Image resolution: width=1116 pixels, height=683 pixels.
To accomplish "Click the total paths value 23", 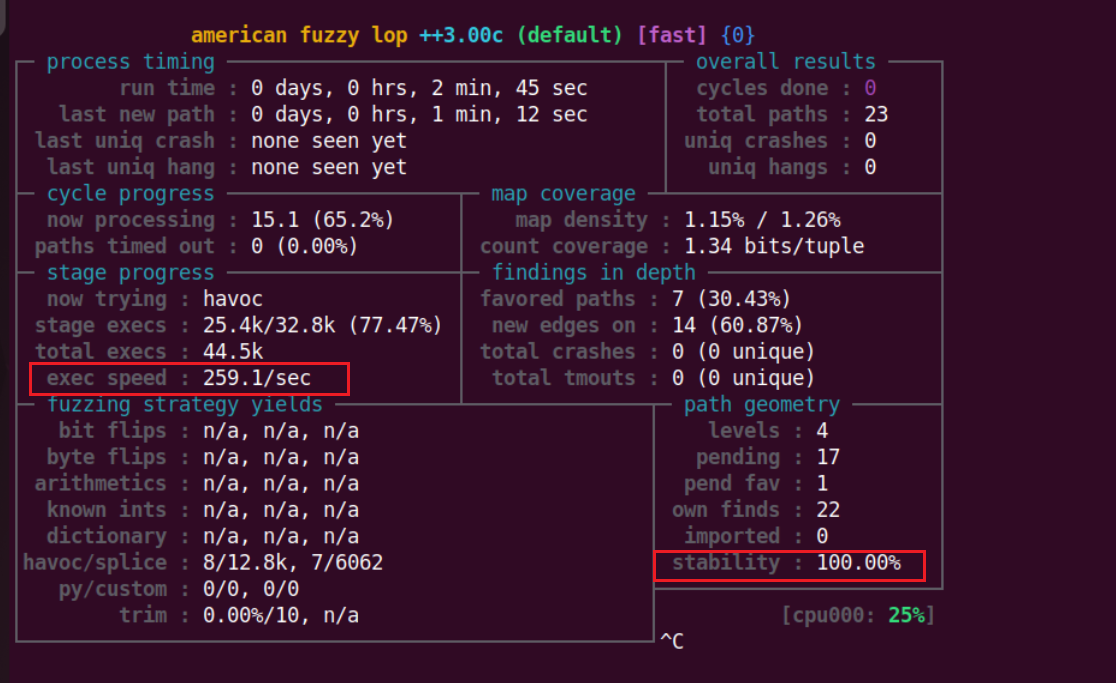I will pyautogui.click(x=876, y=115).
